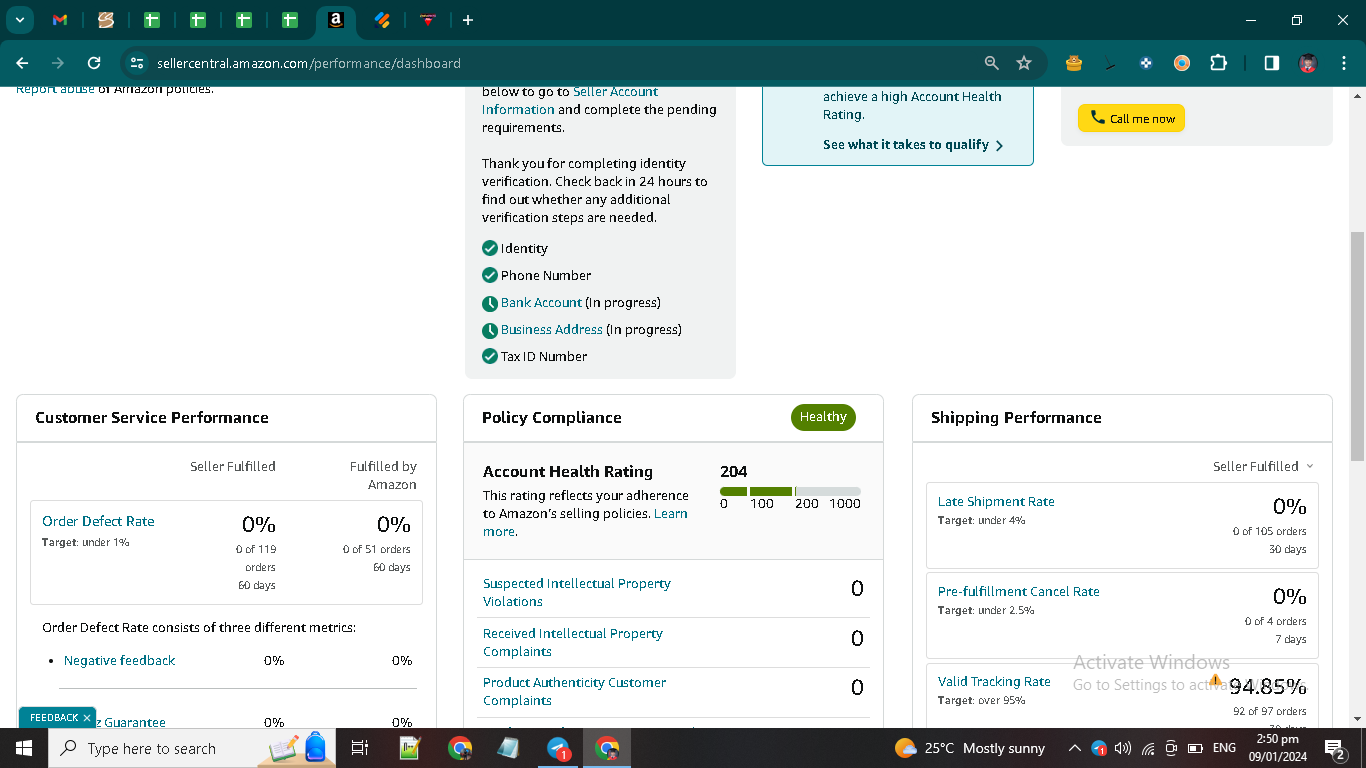
Task: Open the Late Shipment Rate link
Action: click(996, 501)
